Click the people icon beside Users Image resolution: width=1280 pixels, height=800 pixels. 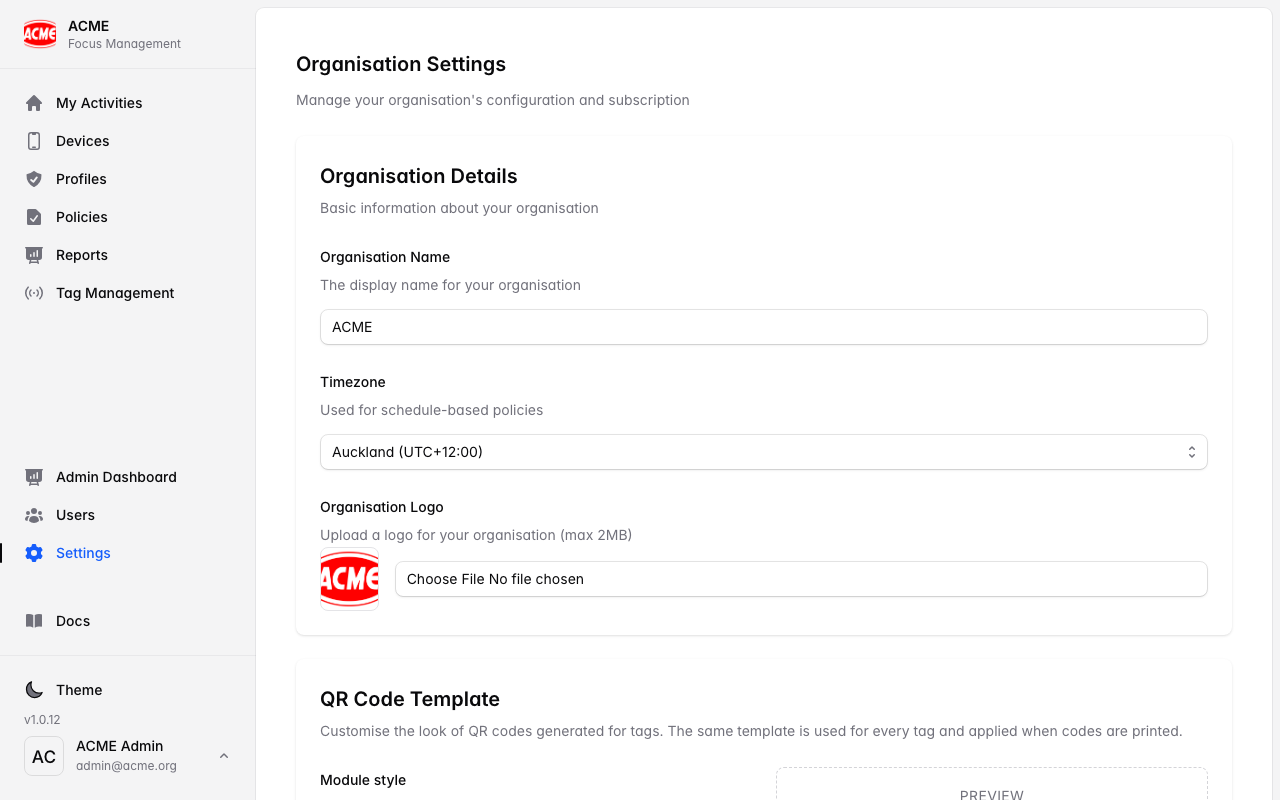tap(34, 515)
